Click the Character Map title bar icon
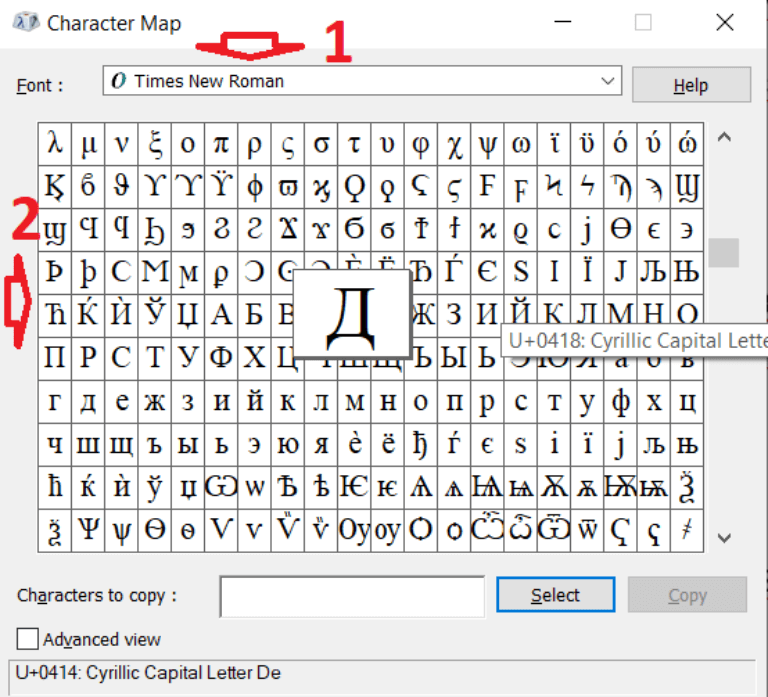Screen dimensions: 768x697 [x=25, y=23]
